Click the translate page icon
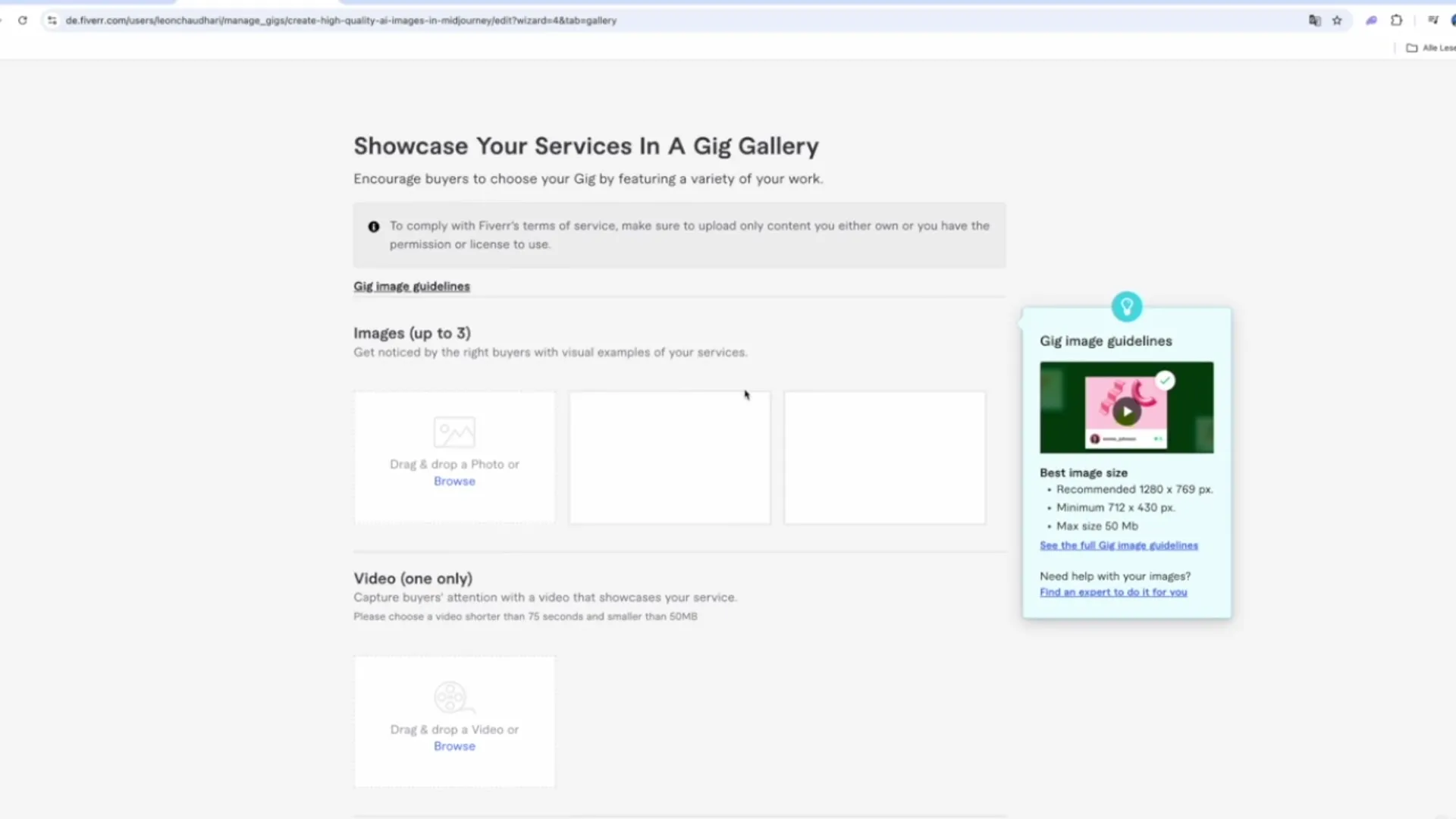This screenshot has height=819, width=1456. click(x=1314, y=20)
